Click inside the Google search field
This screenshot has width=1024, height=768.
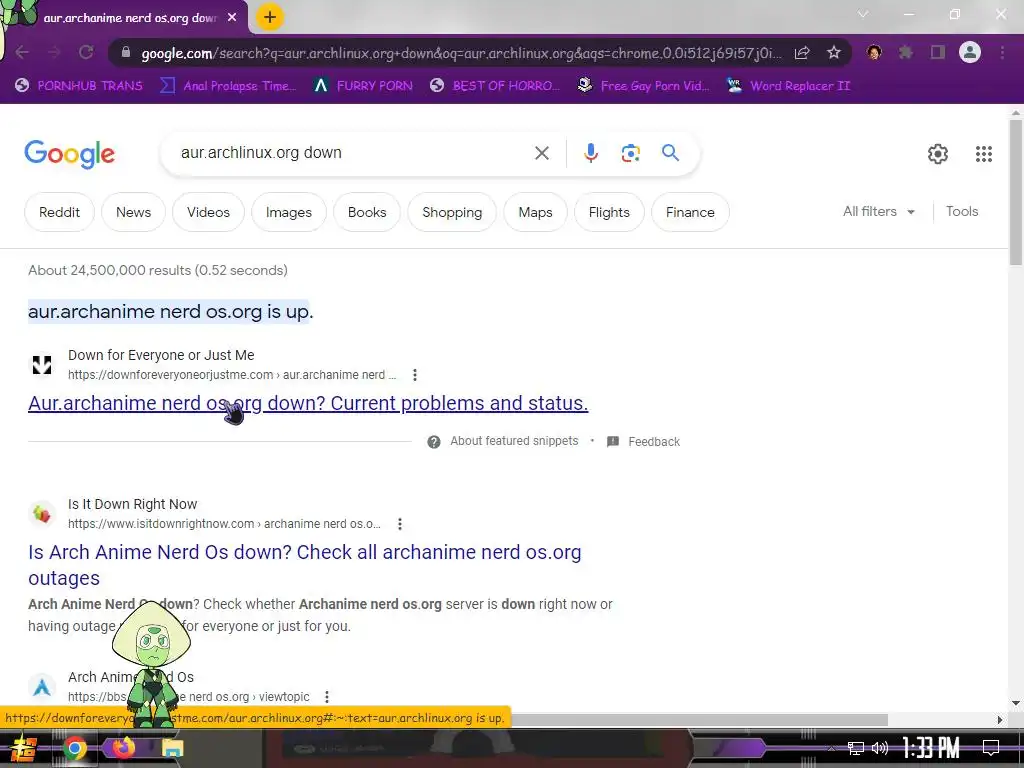click(353, 153)
